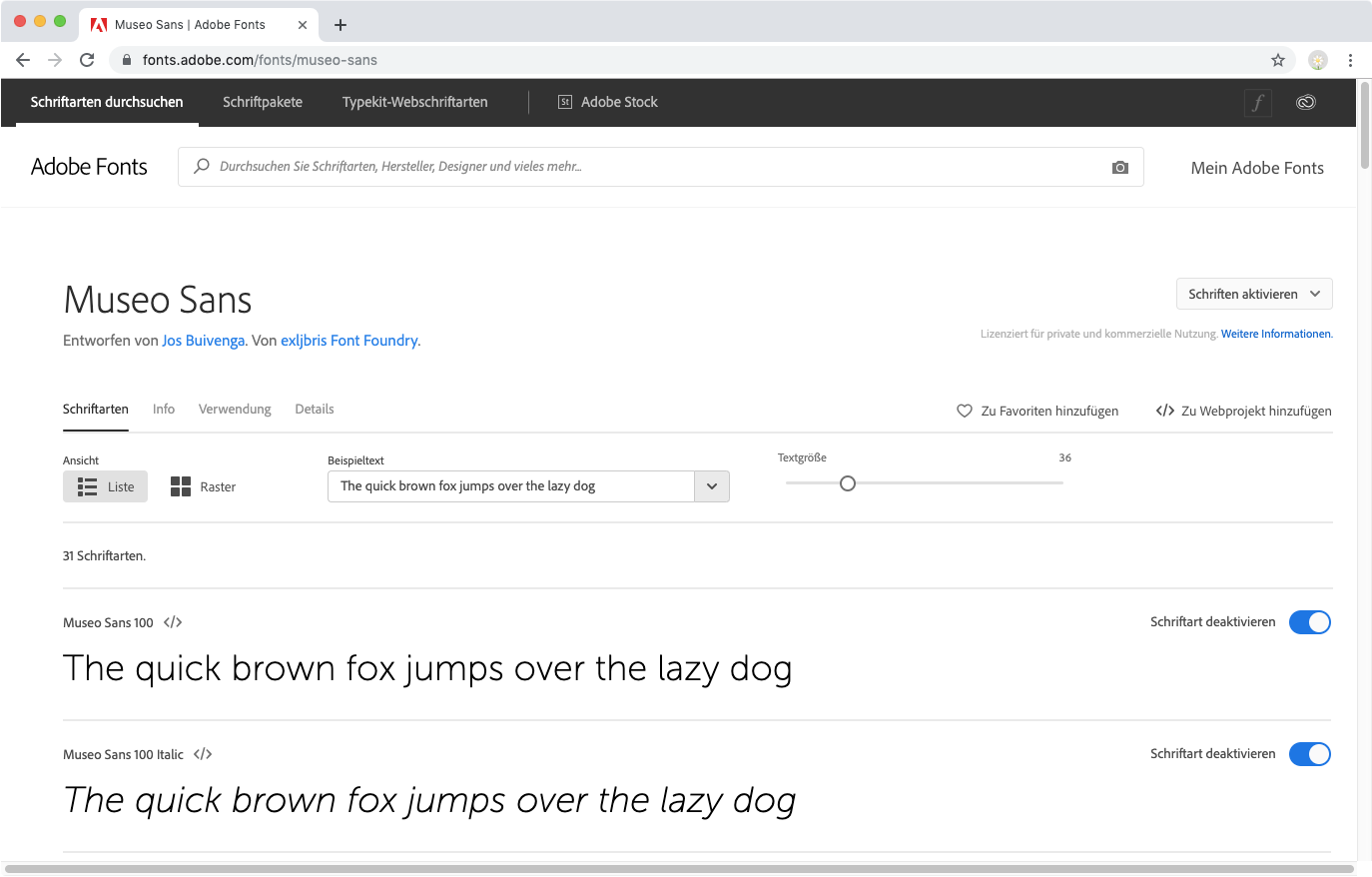
Task: Click the italic f fonts icon
Action: tap(1258, 102)
